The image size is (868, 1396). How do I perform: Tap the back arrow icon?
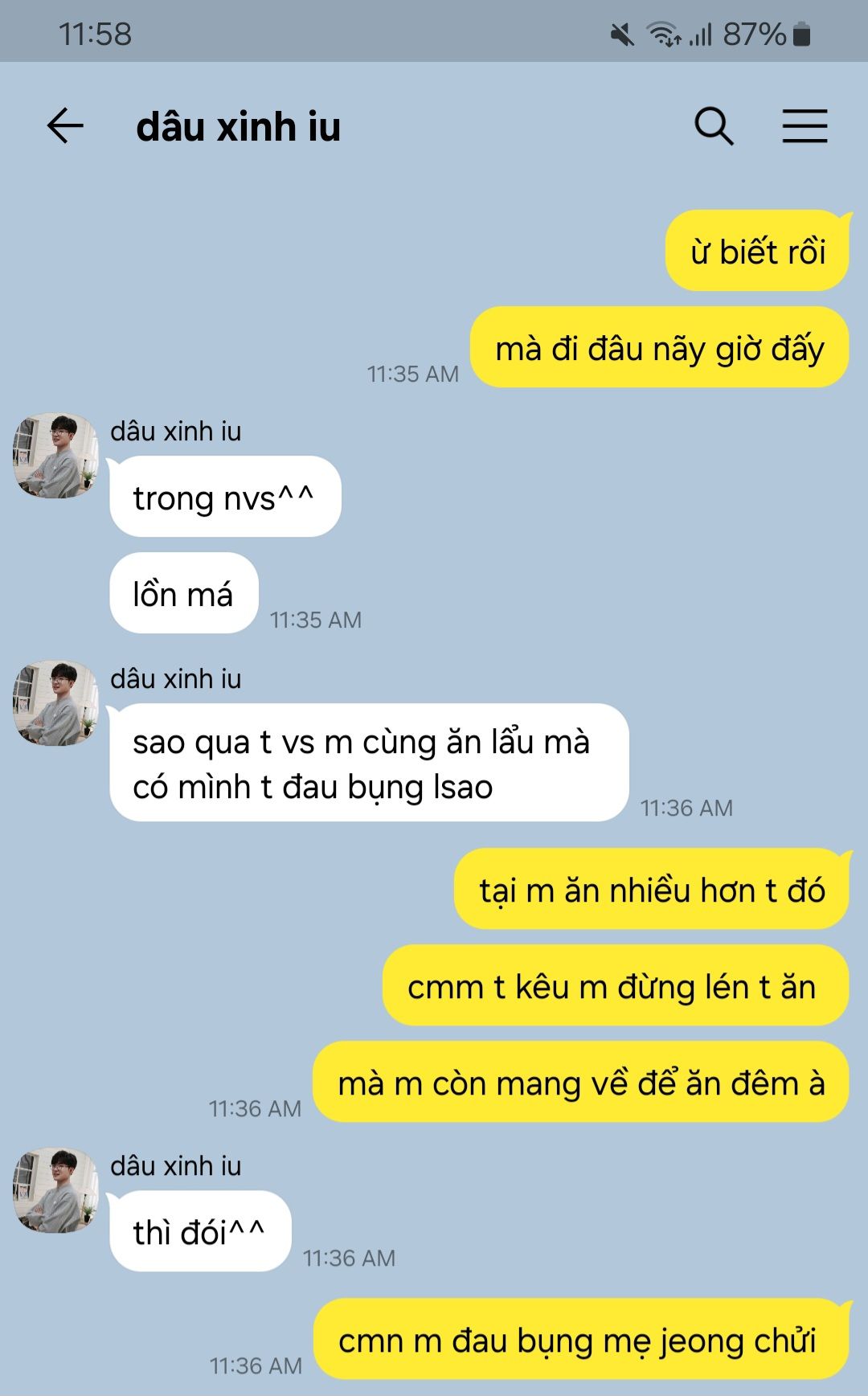(x=65, y=126)
